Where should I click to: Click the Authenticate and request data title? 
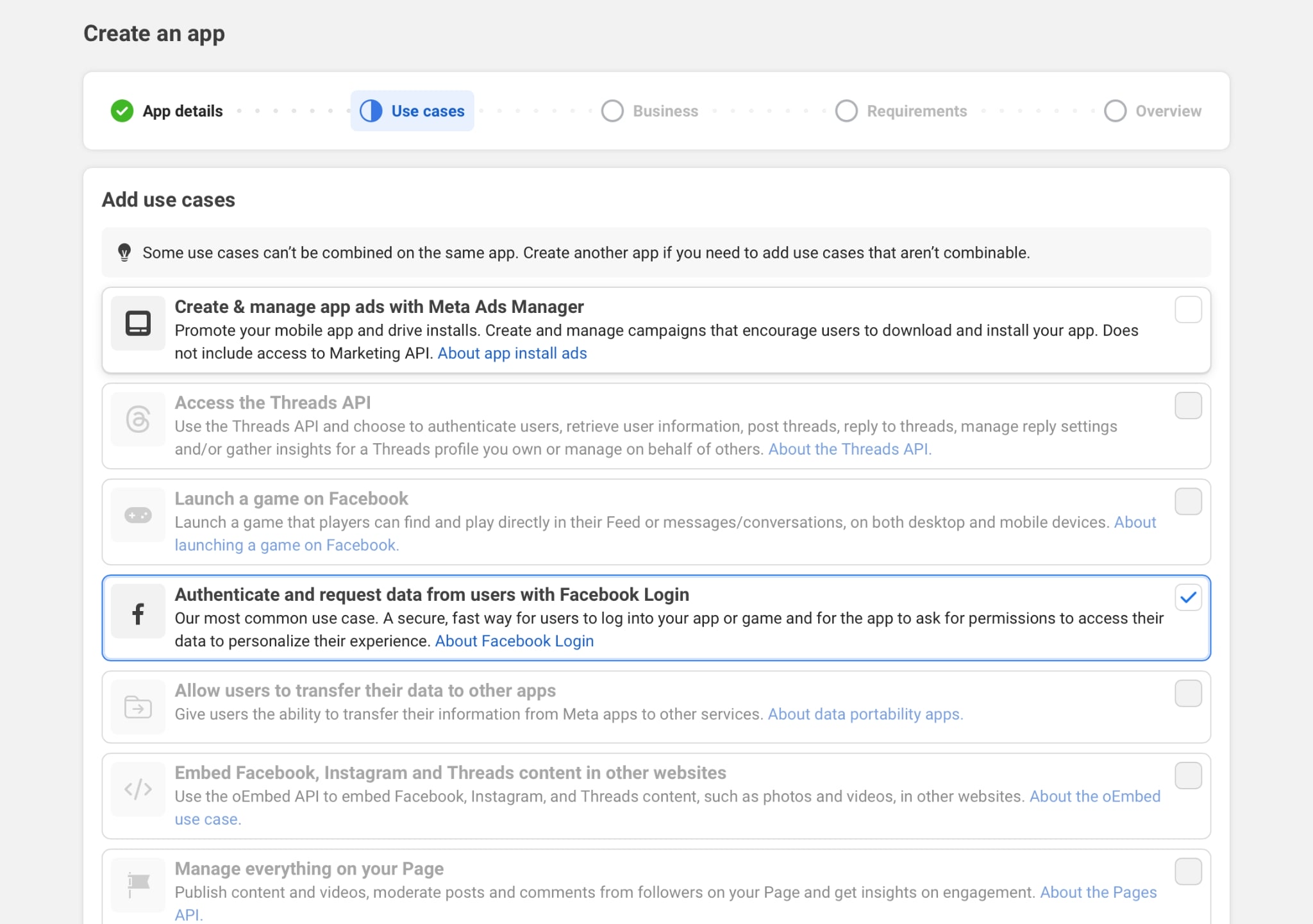[x=431, y=594]
